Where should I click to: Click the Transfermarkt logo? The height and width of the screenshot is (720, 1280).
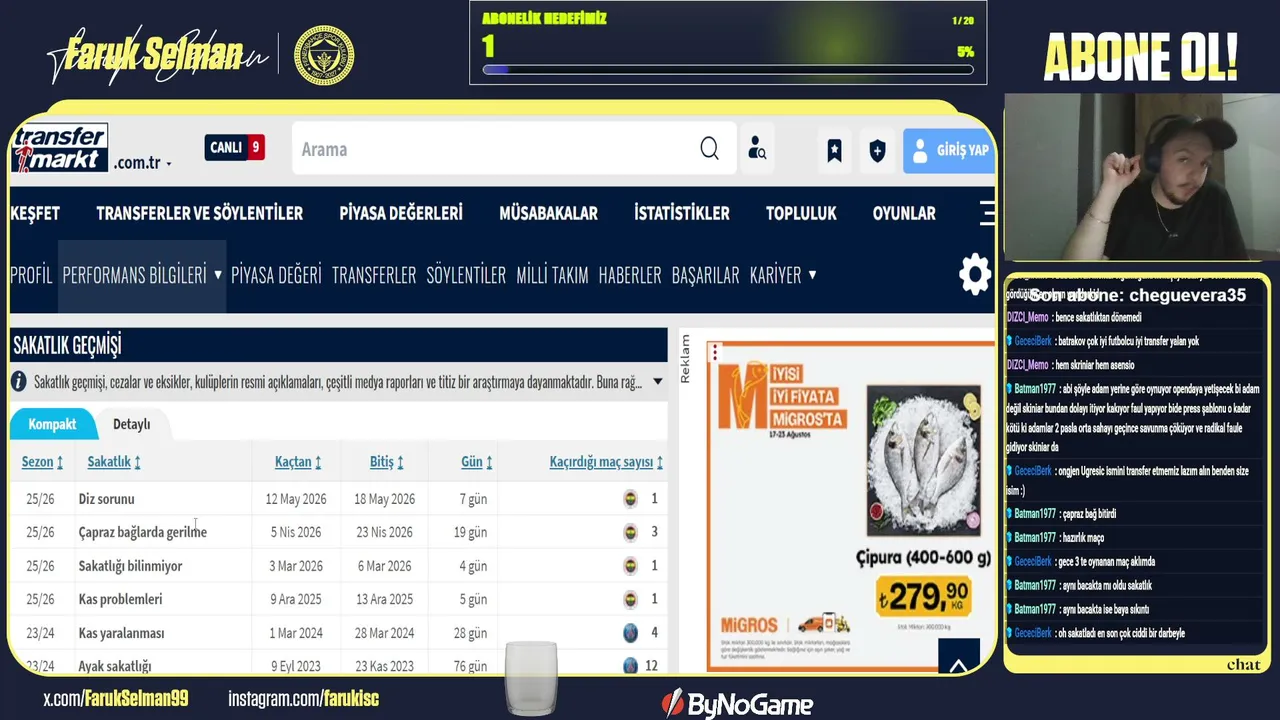point(60,149)
